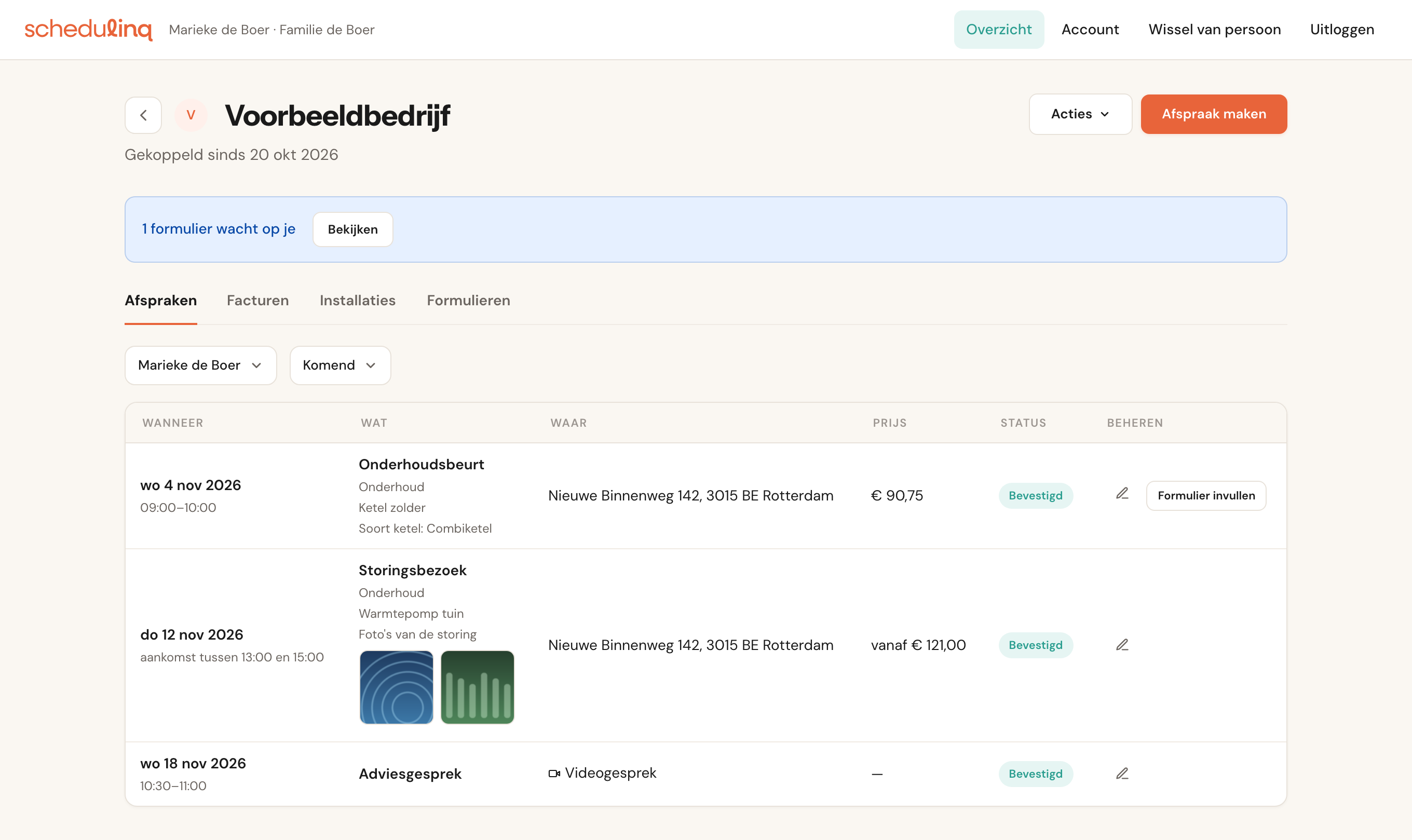Edit the Adviesgesprek appointment via pencil icon

coord(1122,773)
